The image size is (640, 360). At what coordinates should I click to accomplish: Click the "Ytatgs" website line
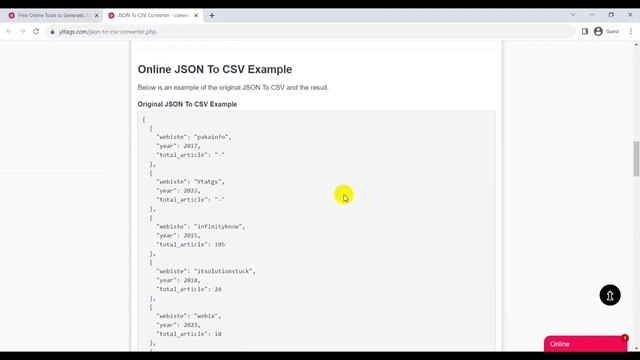(x=190, y=182)
